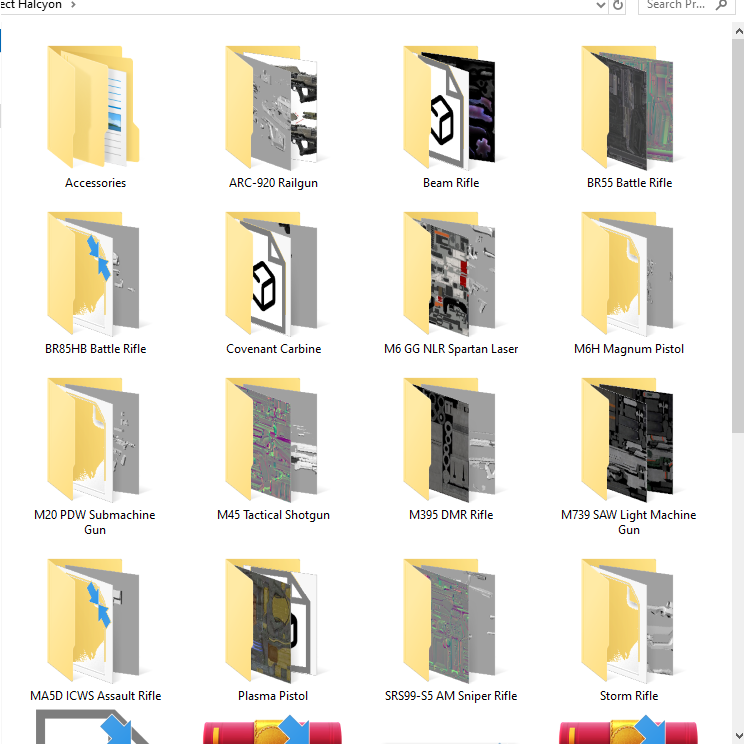Click the BR85HB Battle Rifle name label

[x=95, y=349]
